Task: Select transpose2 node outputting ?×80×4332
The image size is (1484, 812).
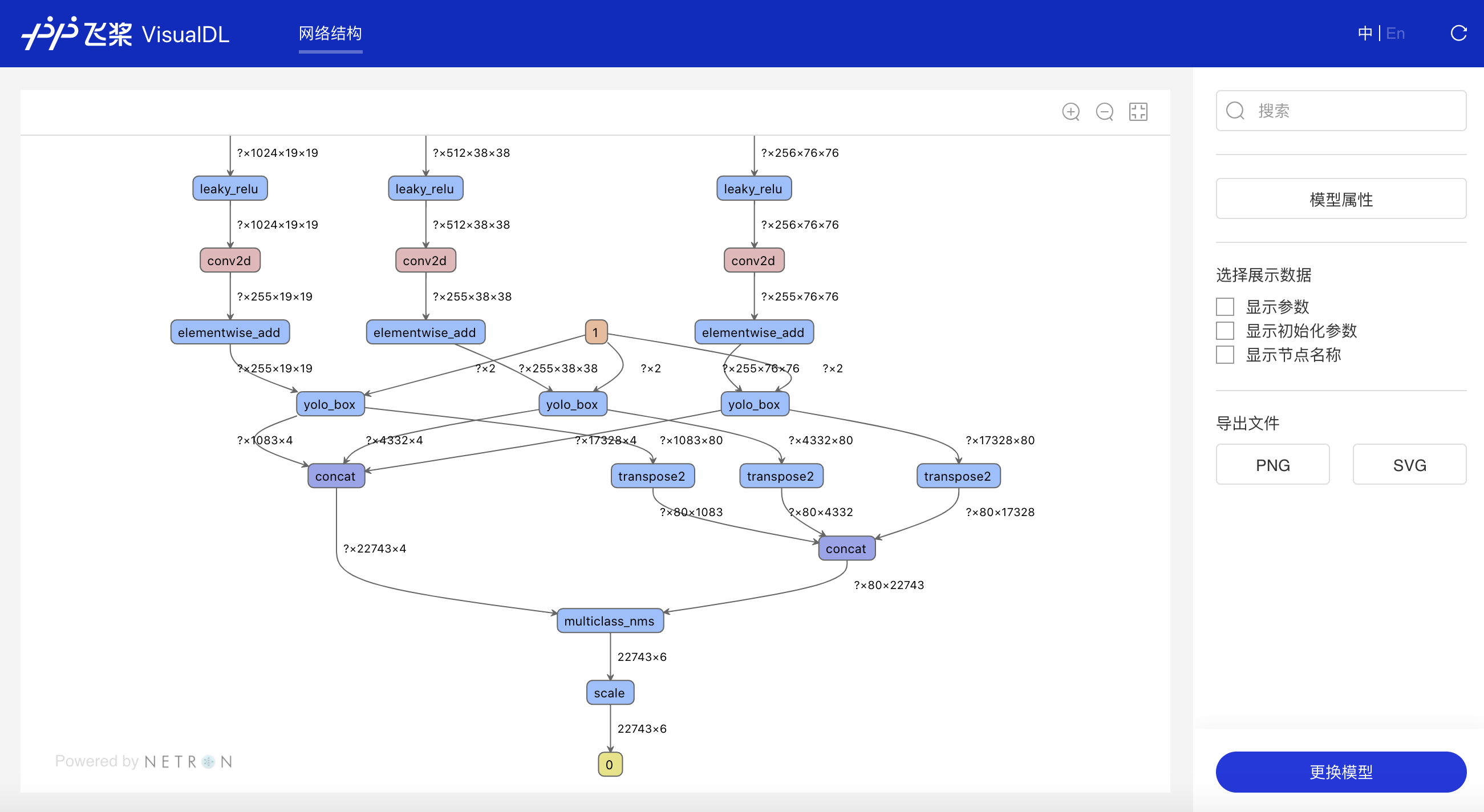Action: pos(781,476)
